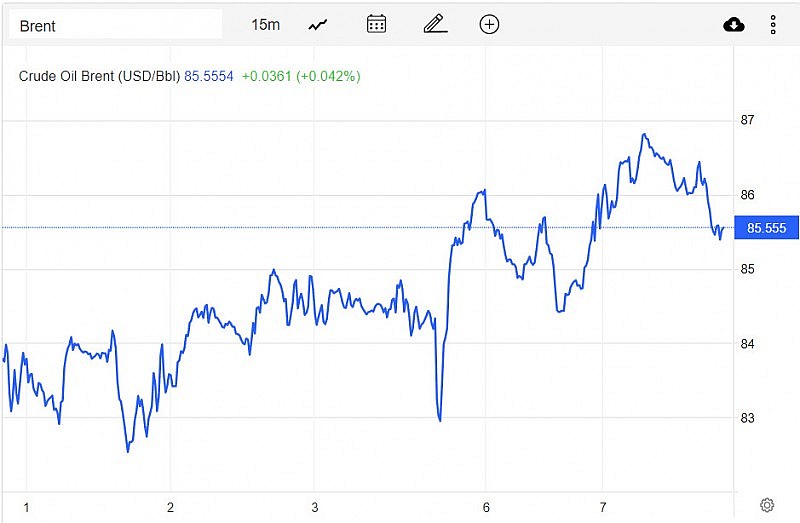Open the 15m interval dropdown

[x=266, y=24]
